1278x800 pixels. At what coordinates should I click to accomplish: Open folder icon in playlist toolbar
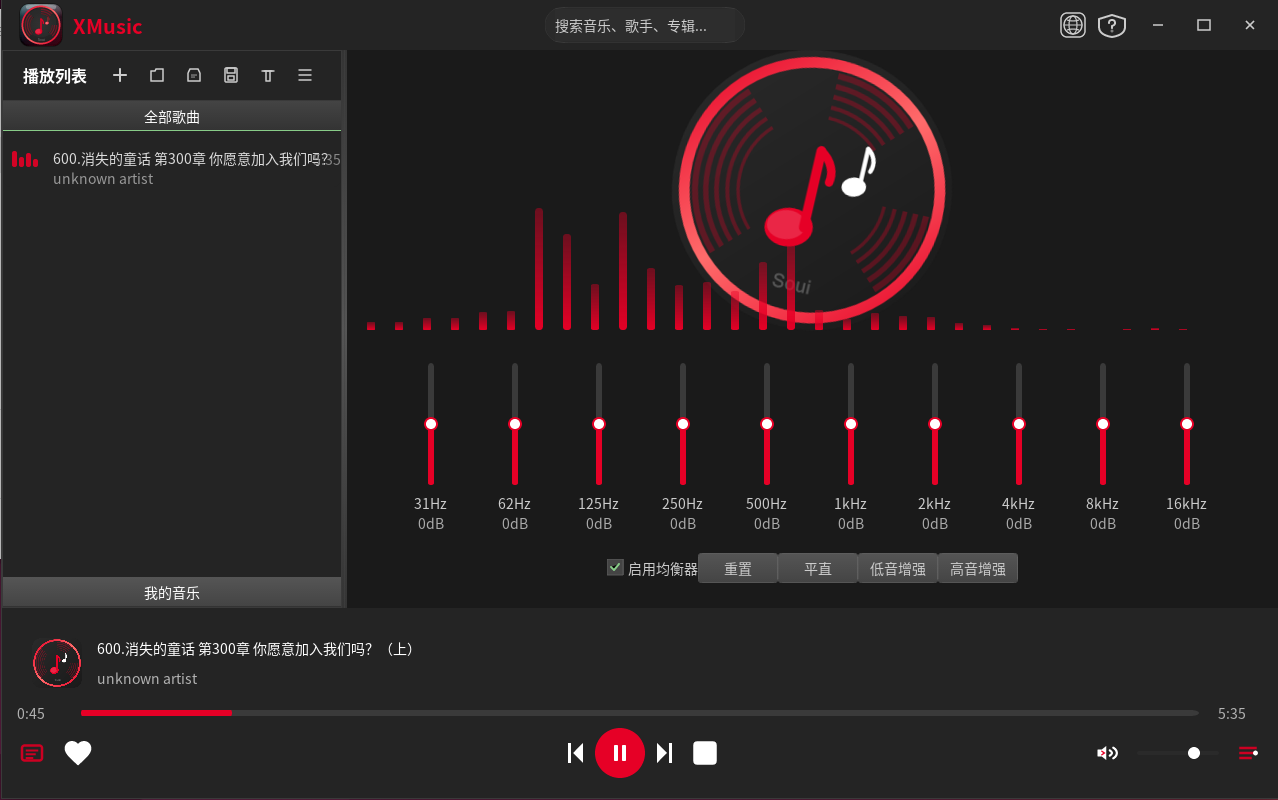[157, 75]
